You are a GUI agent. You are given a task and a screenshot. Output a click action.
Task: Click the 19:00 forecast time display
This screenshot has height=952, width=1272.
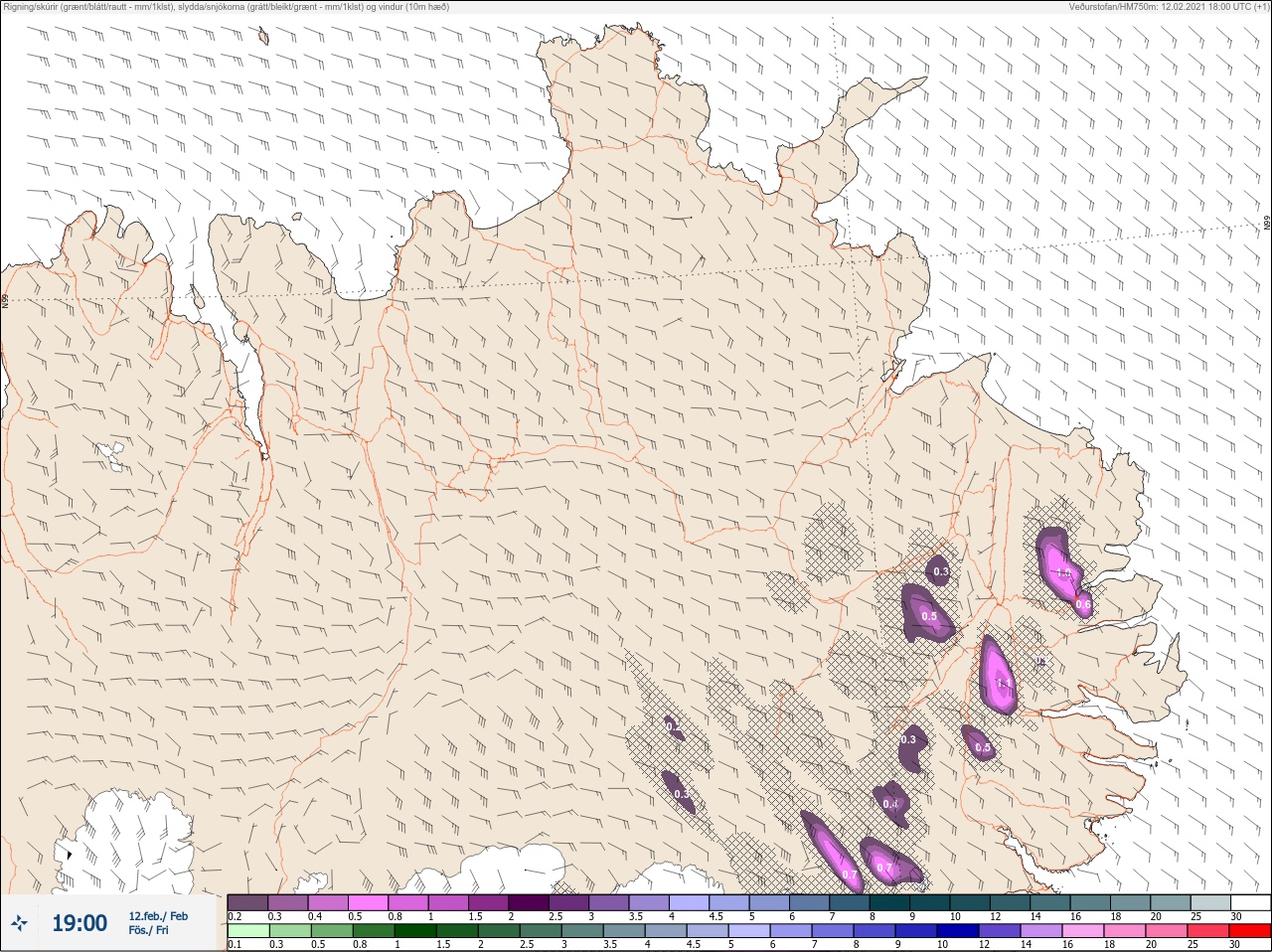(79, 923)
